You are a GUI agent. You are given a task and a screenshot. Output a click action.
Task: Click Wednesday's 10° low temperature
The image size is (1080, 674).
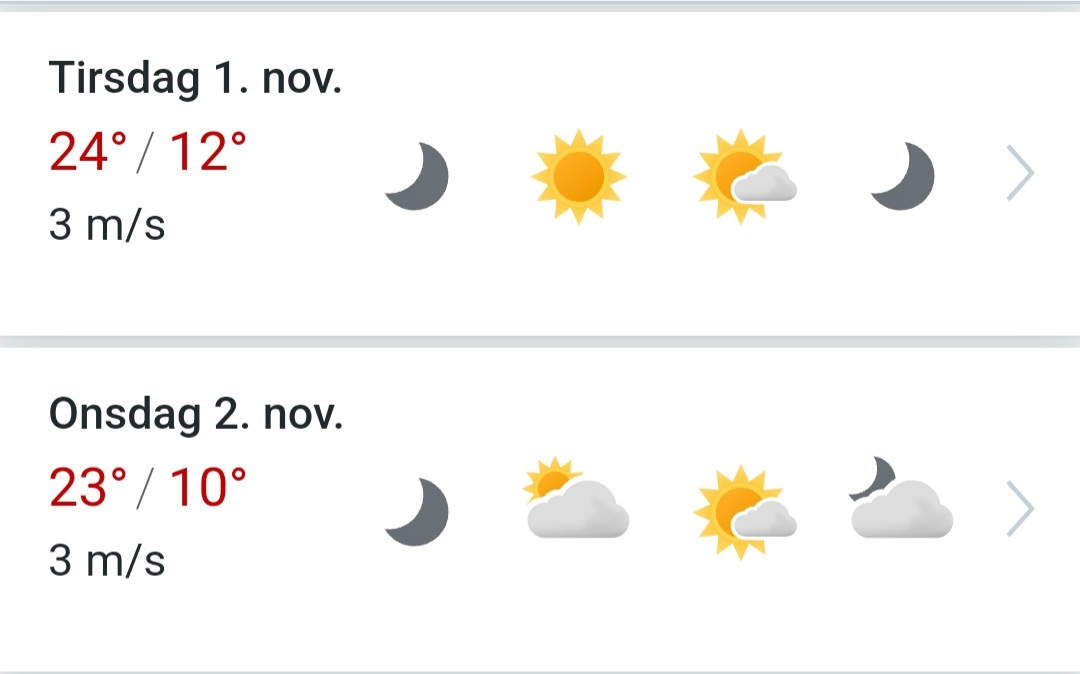207,488
